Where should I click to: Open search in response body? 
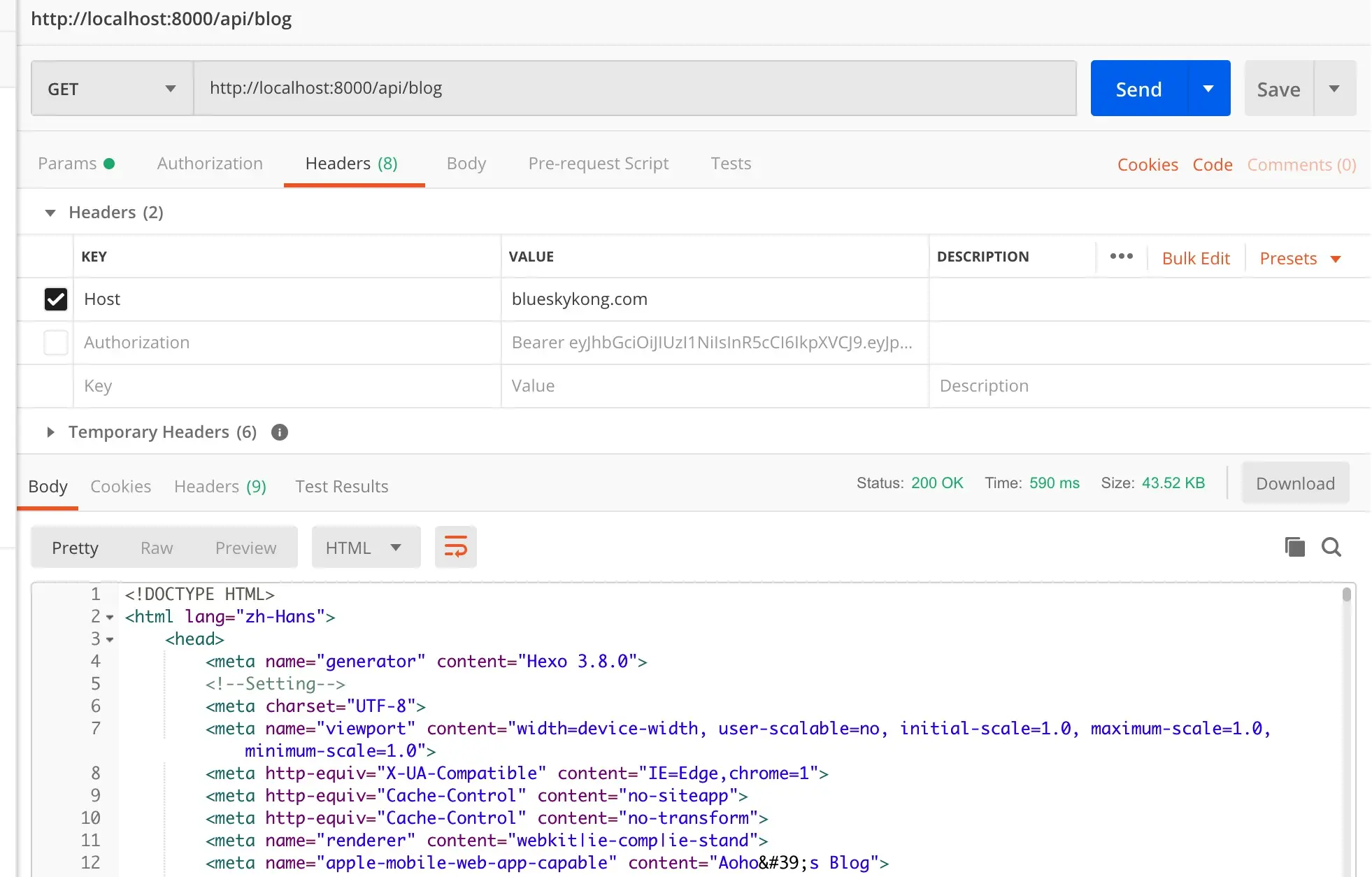click(x=1331, y=547)
